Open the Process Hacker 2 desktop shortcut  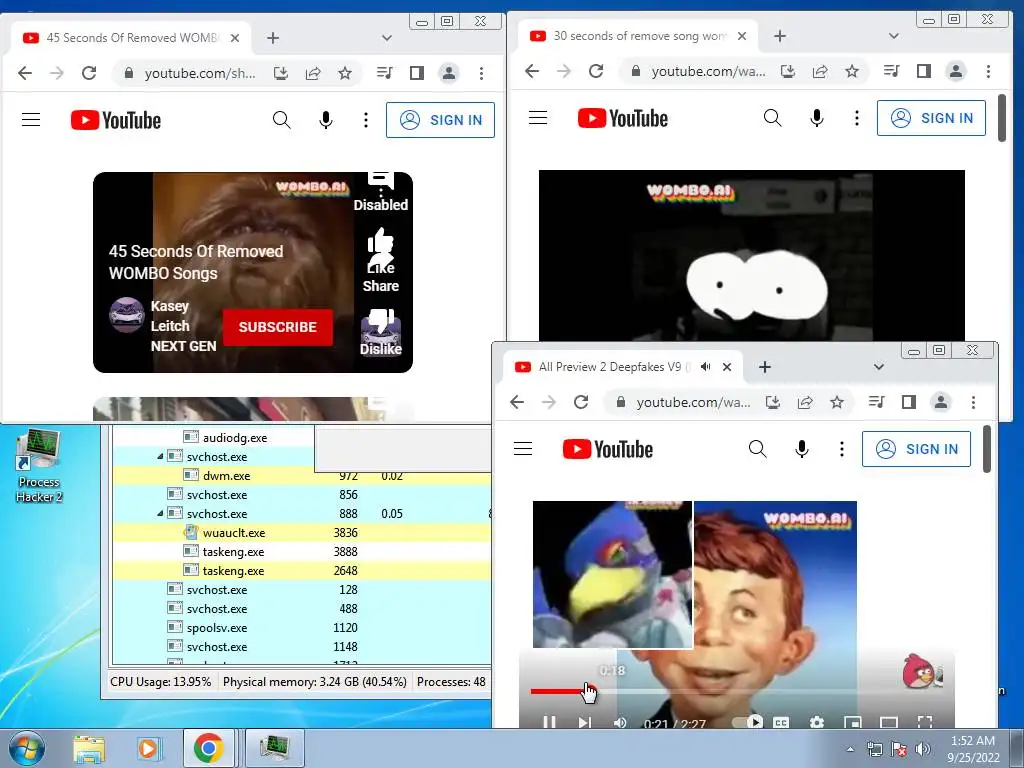39,464
